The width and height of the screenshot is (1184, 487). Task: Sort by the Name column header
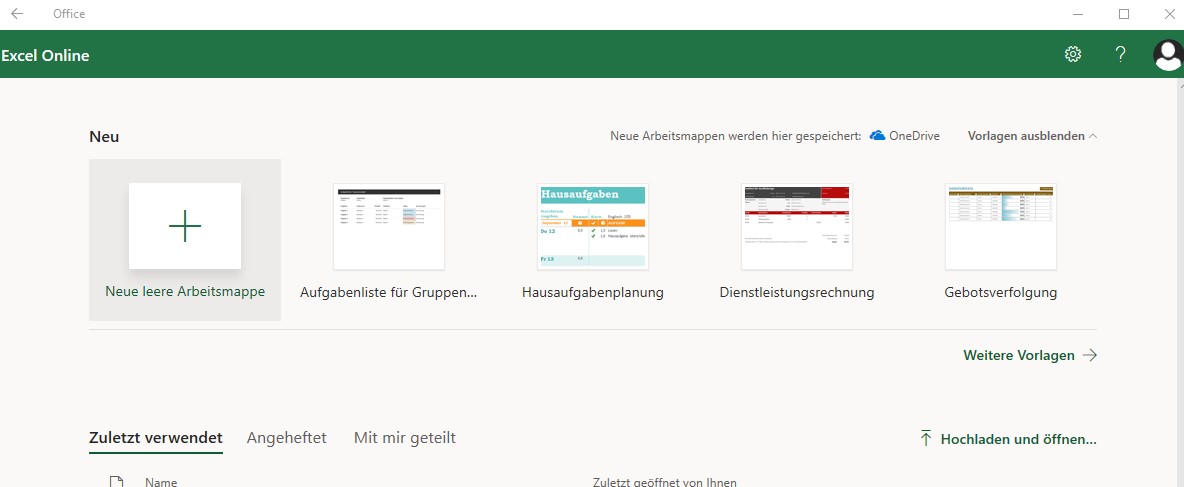tap(161, 482)
